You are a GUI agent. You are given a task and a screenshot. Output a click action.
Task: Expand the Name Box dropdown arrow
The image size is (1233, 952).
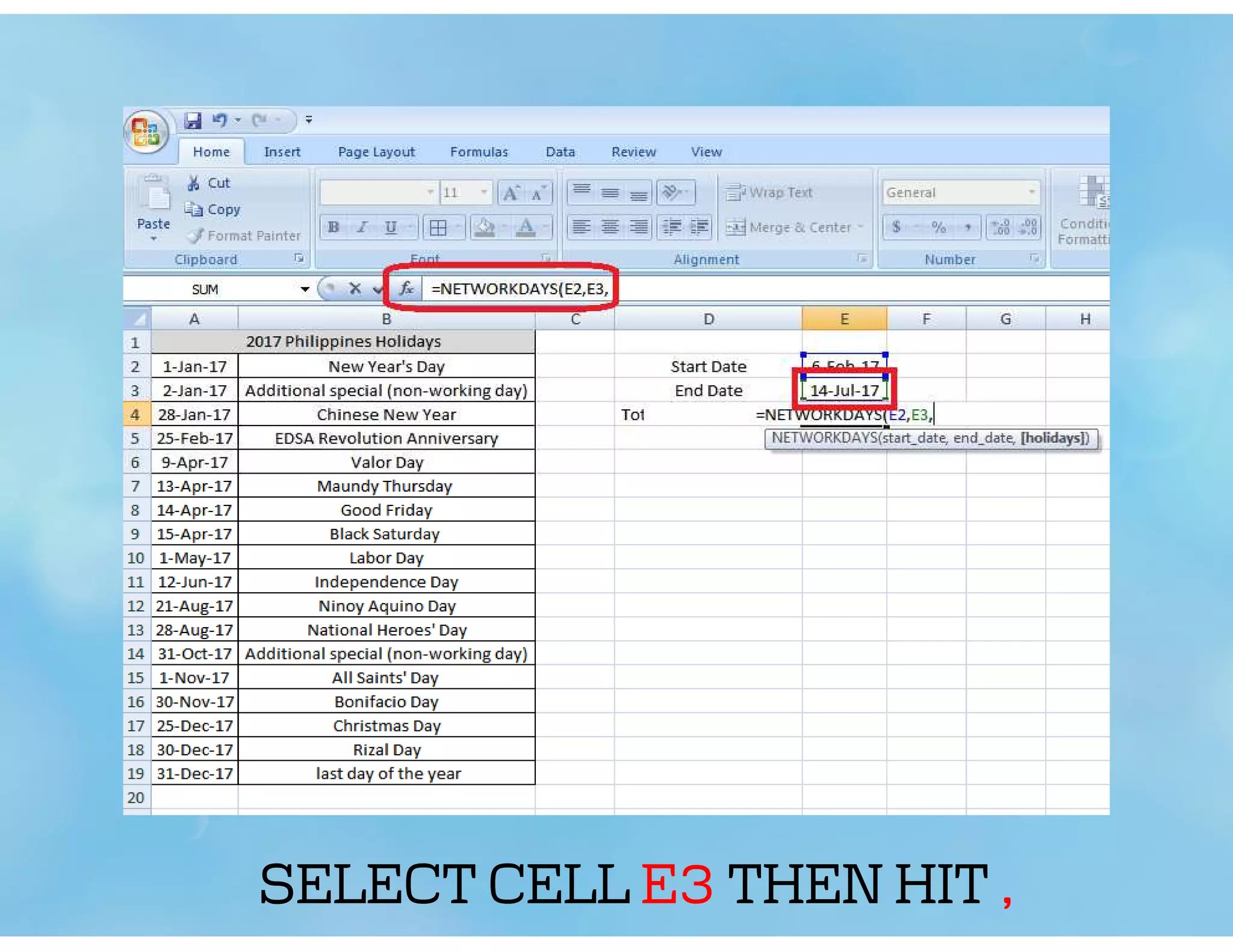point(305,289)
